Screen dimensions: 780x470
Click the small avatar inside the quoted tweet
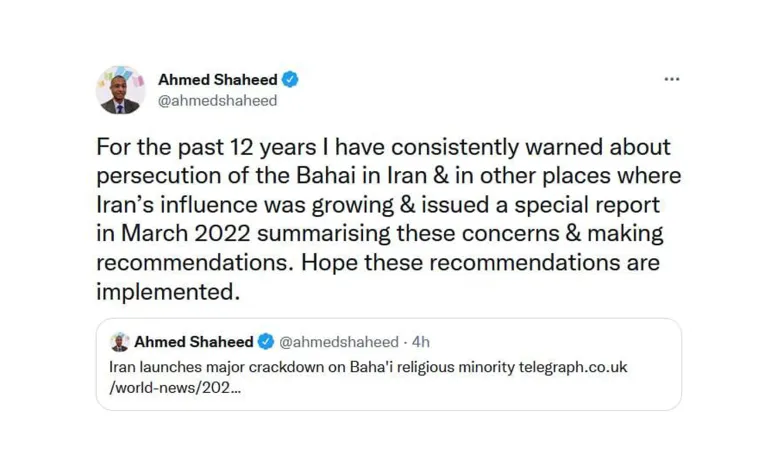pos(119,342)
